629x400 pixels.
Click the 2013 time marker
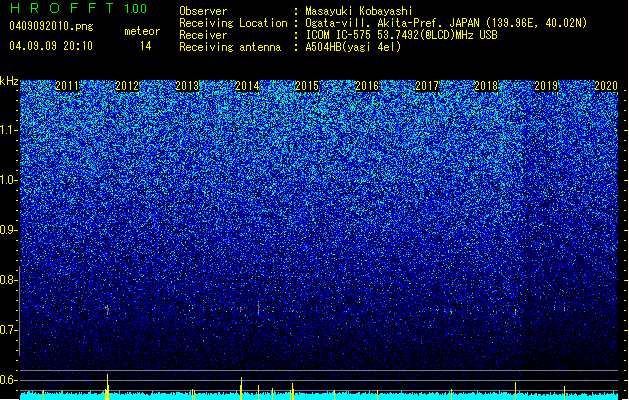click(187, 86)
